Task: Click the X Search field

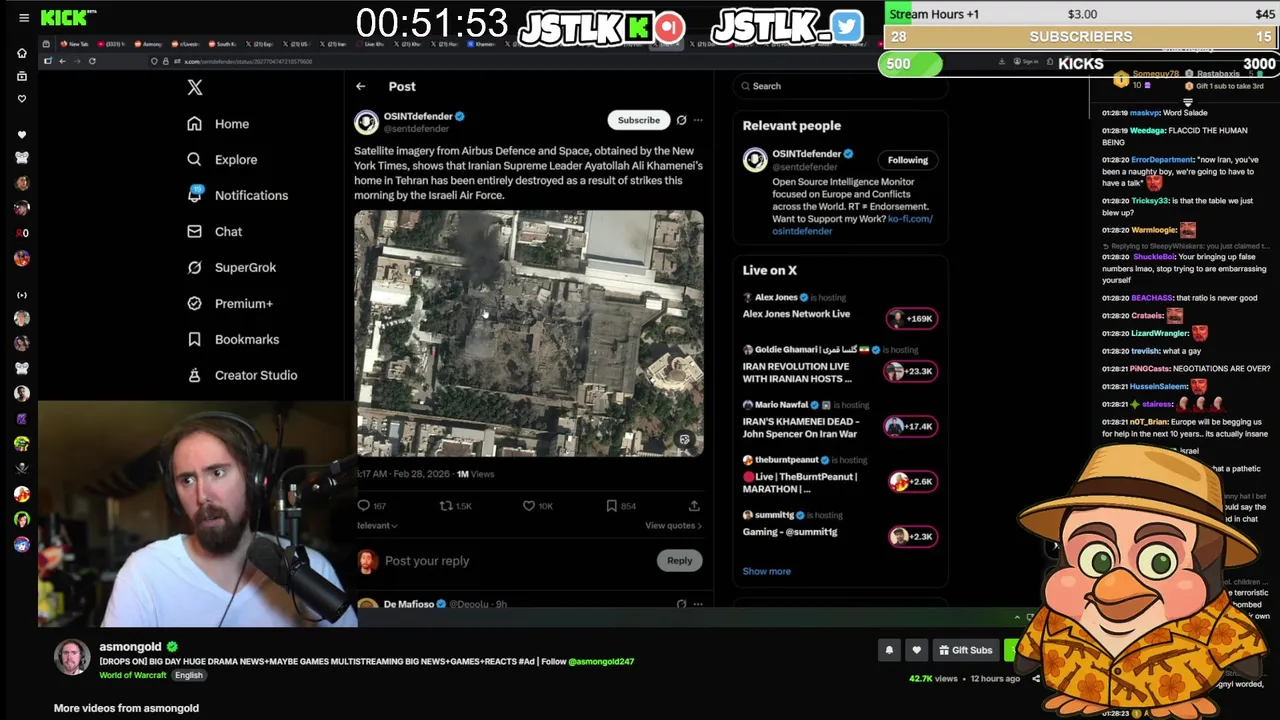Action: pos(840,87)
